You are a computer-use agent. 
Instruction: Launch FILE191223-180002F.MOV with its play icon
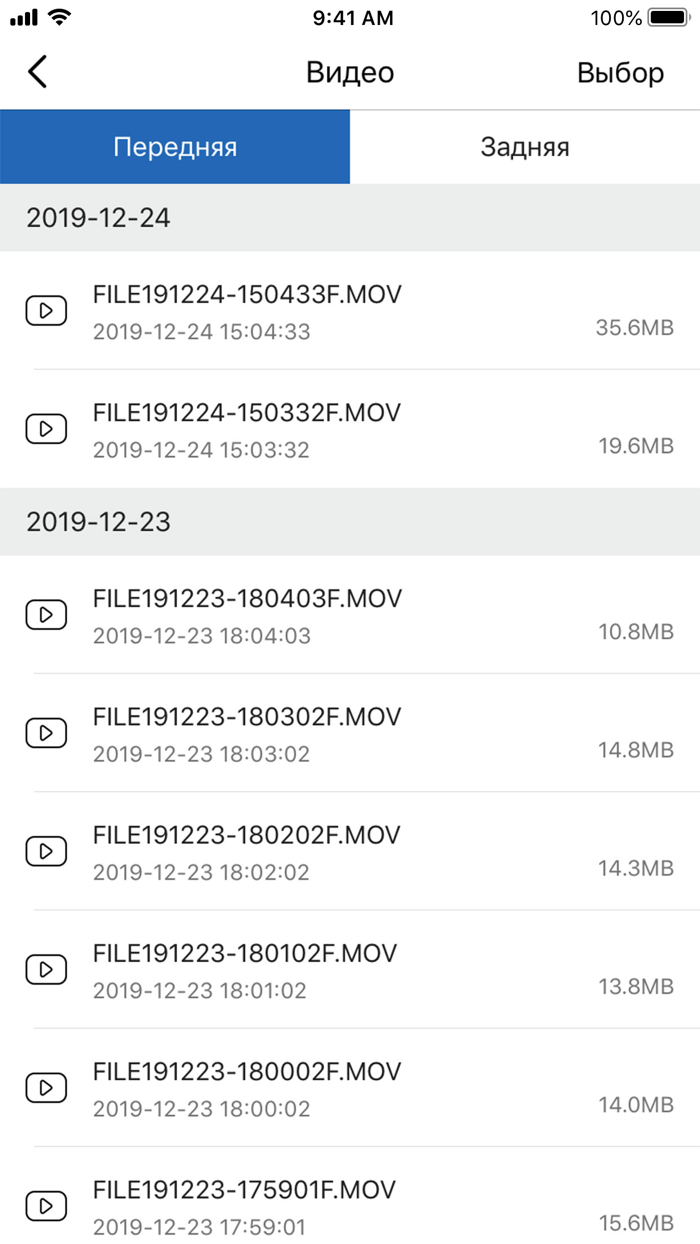46,1087
